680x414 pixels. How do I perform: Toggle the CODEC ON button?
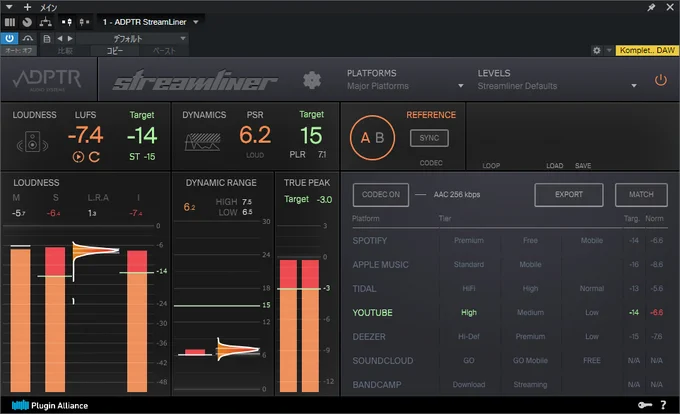click(x=381, y=195)
